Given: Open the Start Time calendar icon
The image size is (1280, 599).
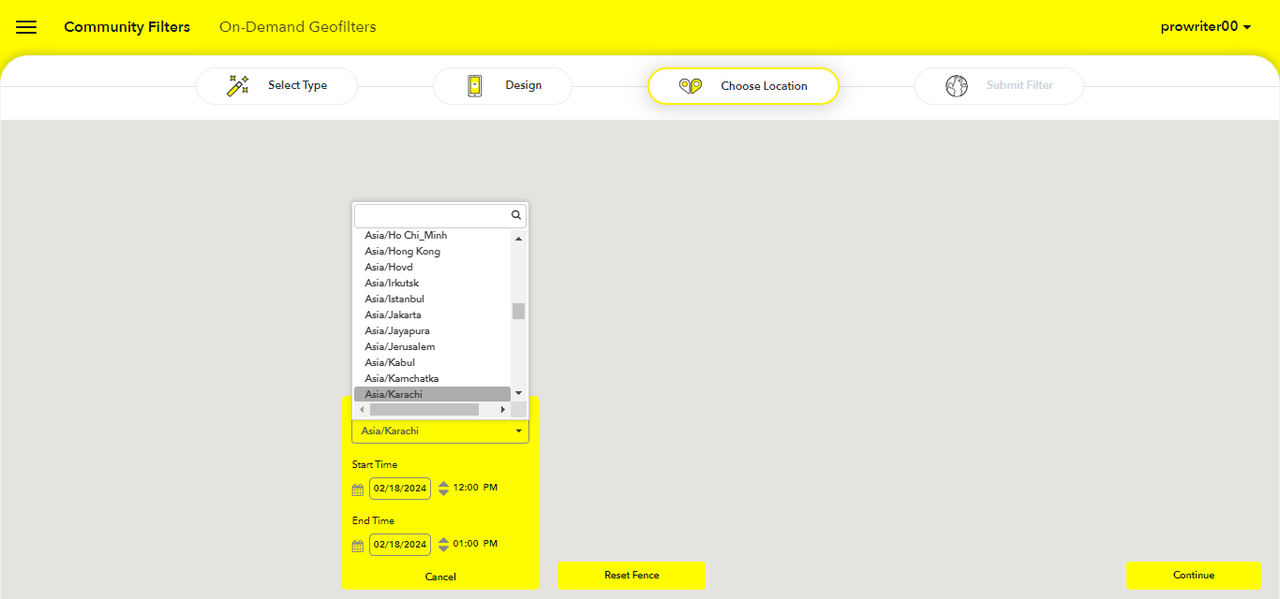Looking at the screenshot, I should click(358, 490).
